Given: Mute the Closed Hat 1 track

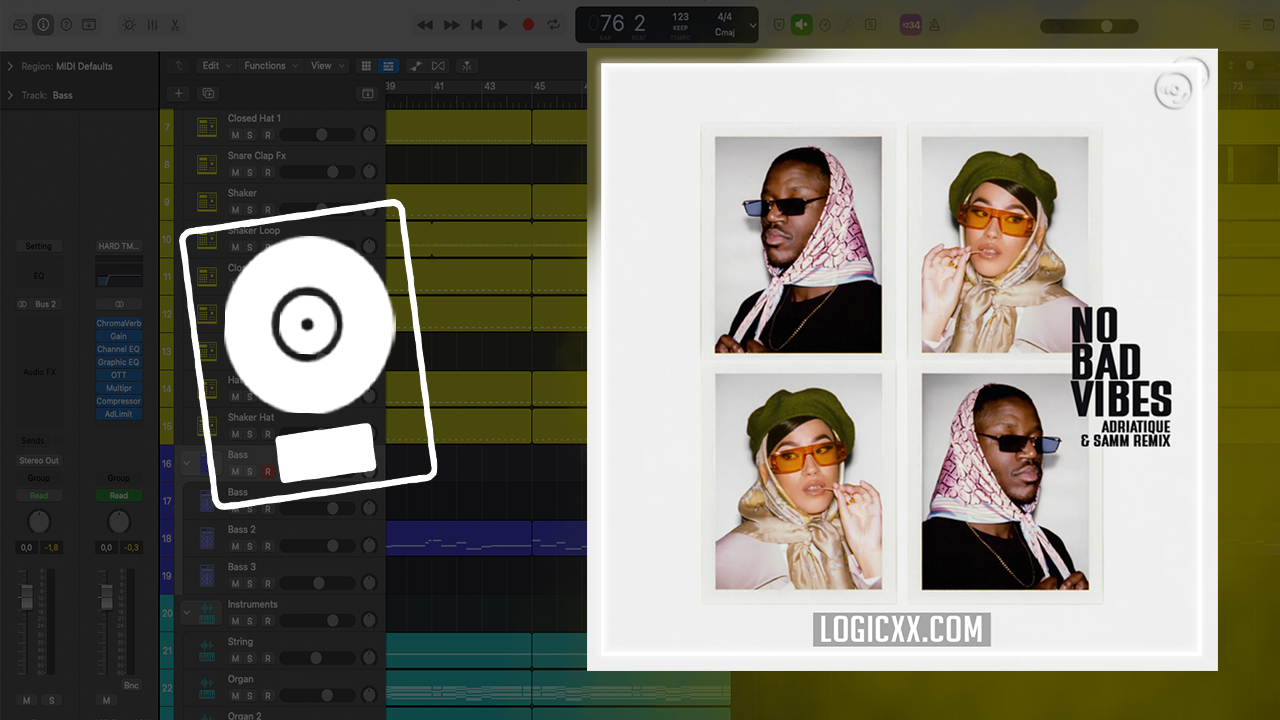Looking at the screenshot, I should [x=236, y=134].
